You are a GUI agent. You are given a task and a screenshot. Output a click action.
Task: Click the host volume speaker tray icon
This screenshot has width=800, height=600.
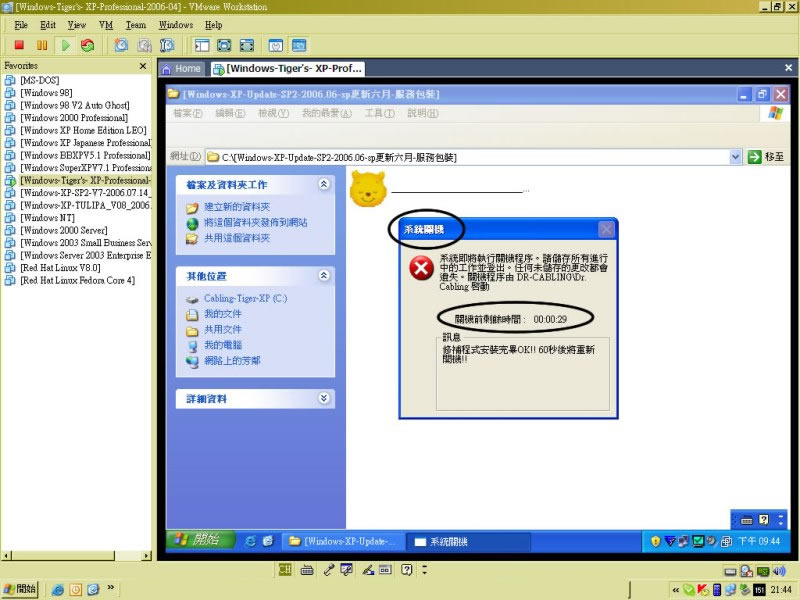[780, 571]
